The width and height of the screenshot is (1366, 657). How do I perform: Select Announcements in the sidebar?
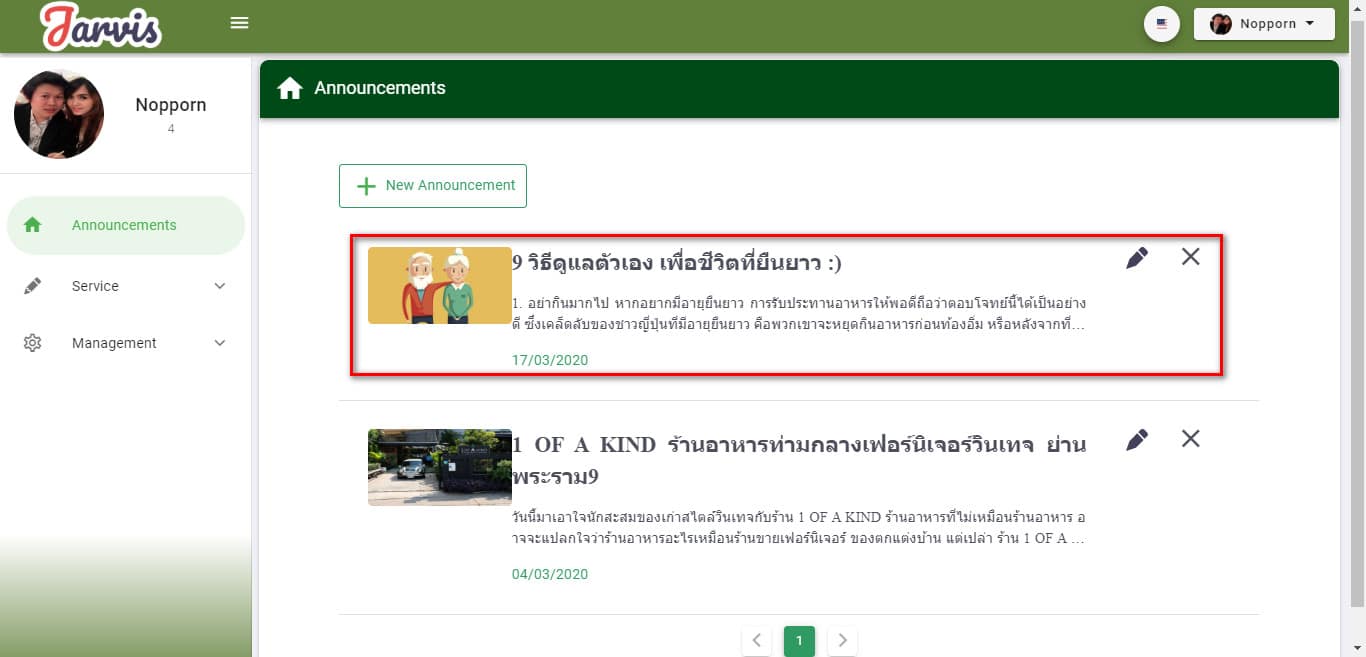point(125,226)
